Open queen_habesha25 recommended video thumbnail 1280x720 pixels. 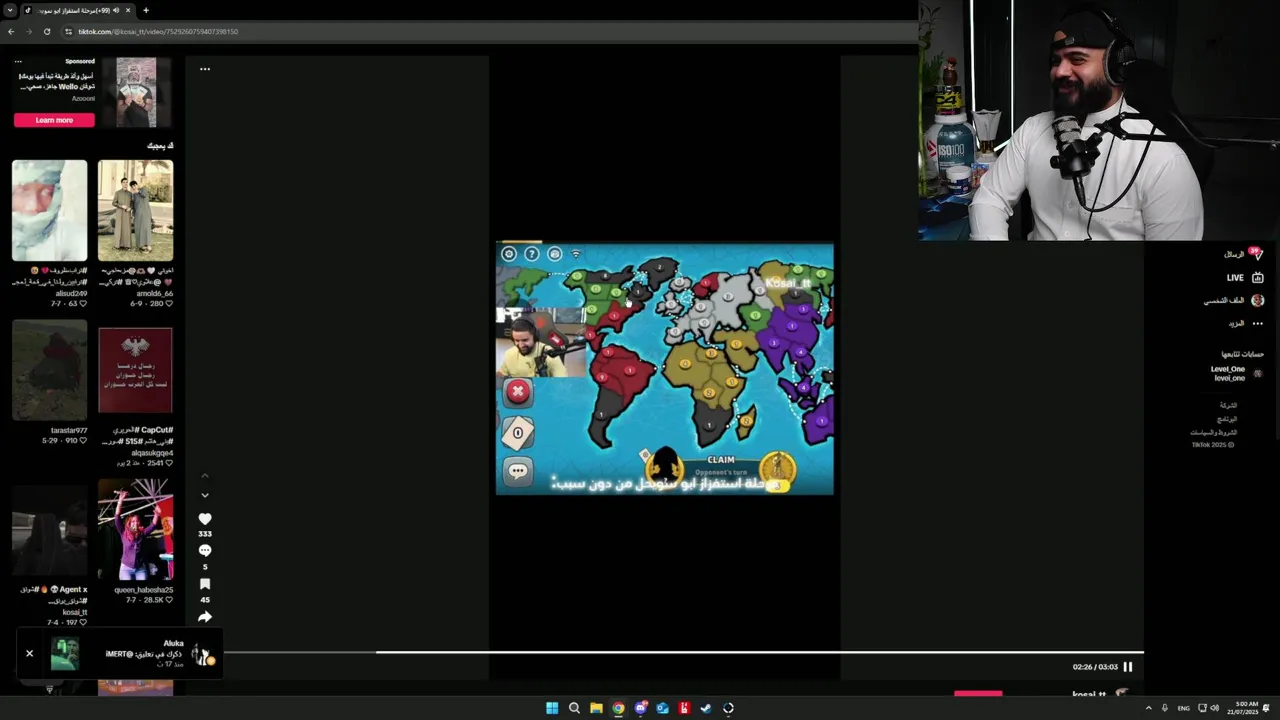135,530
